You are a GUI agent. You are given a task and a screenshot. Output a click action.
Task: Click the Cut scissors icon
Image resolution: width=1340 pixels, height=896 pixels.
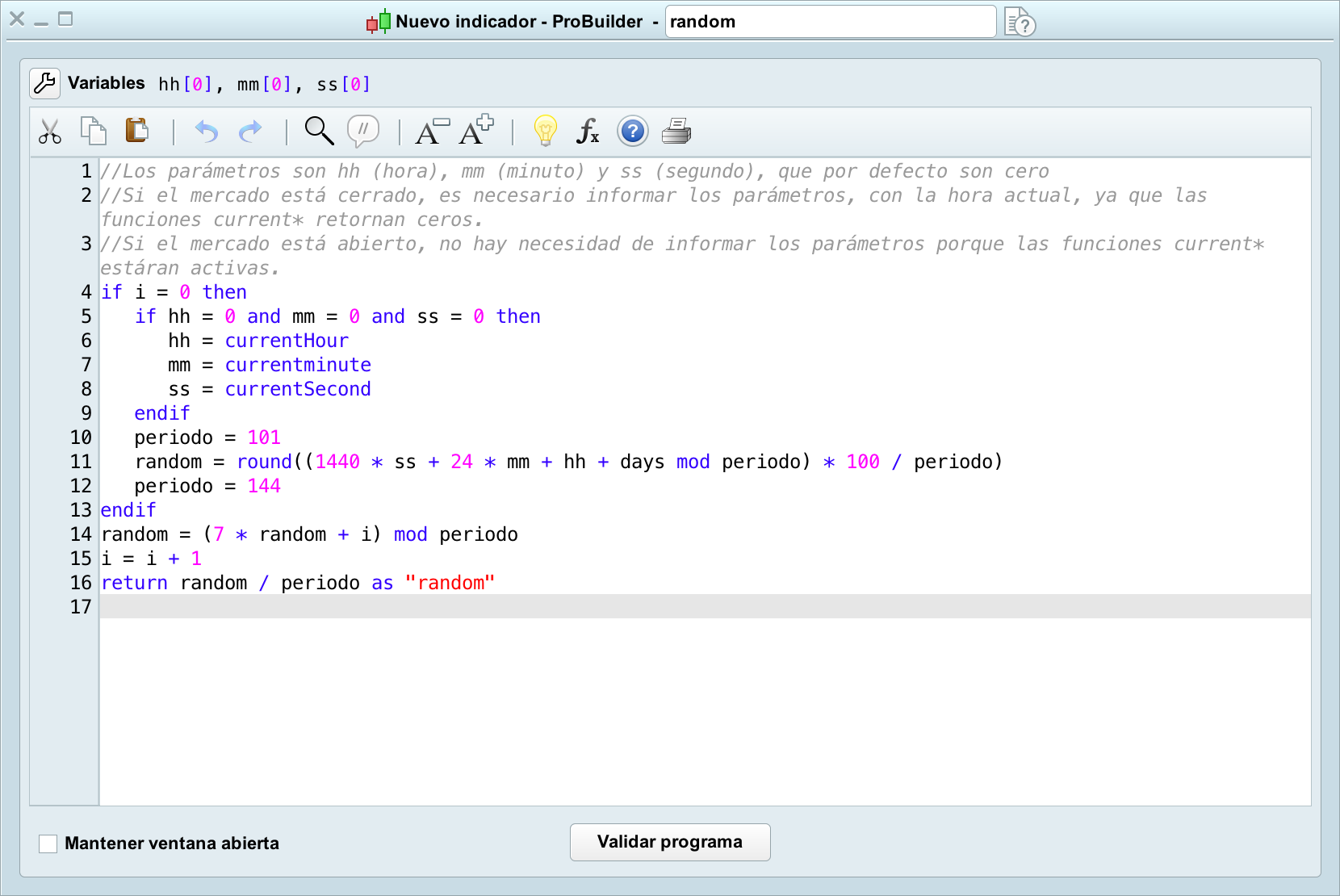tap(50, 132)
